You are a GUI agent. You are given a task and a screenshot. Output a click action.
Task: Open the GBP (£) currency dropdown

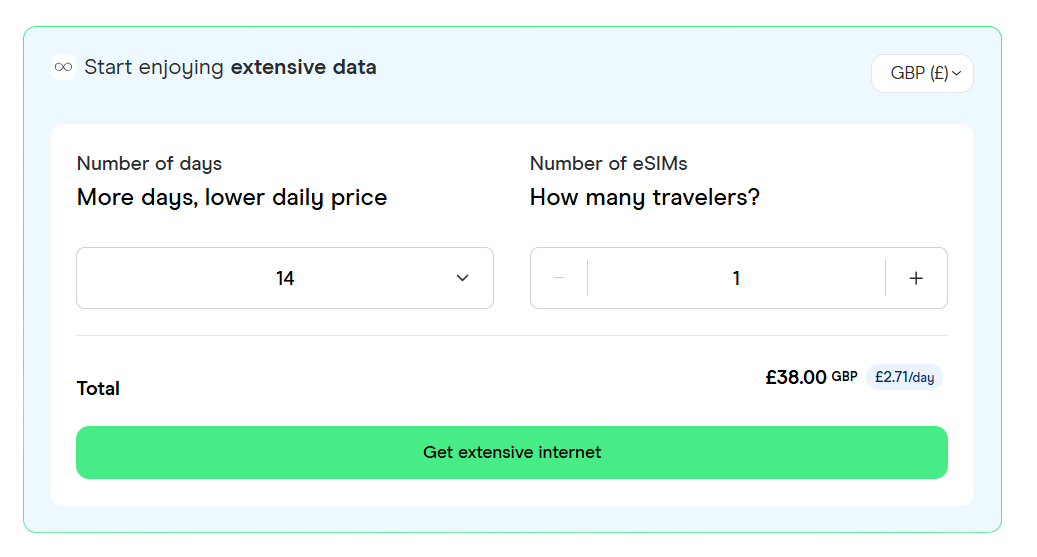point(922,73)
